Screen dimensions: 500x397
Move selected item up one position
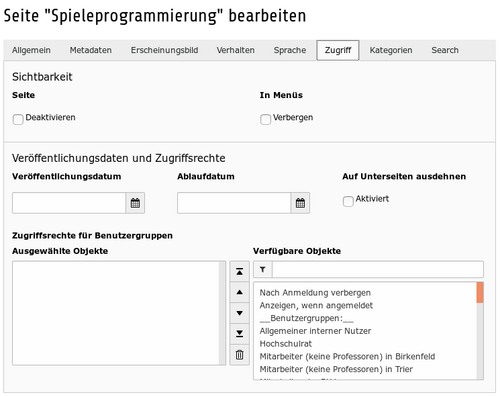[x=239, y=292]
